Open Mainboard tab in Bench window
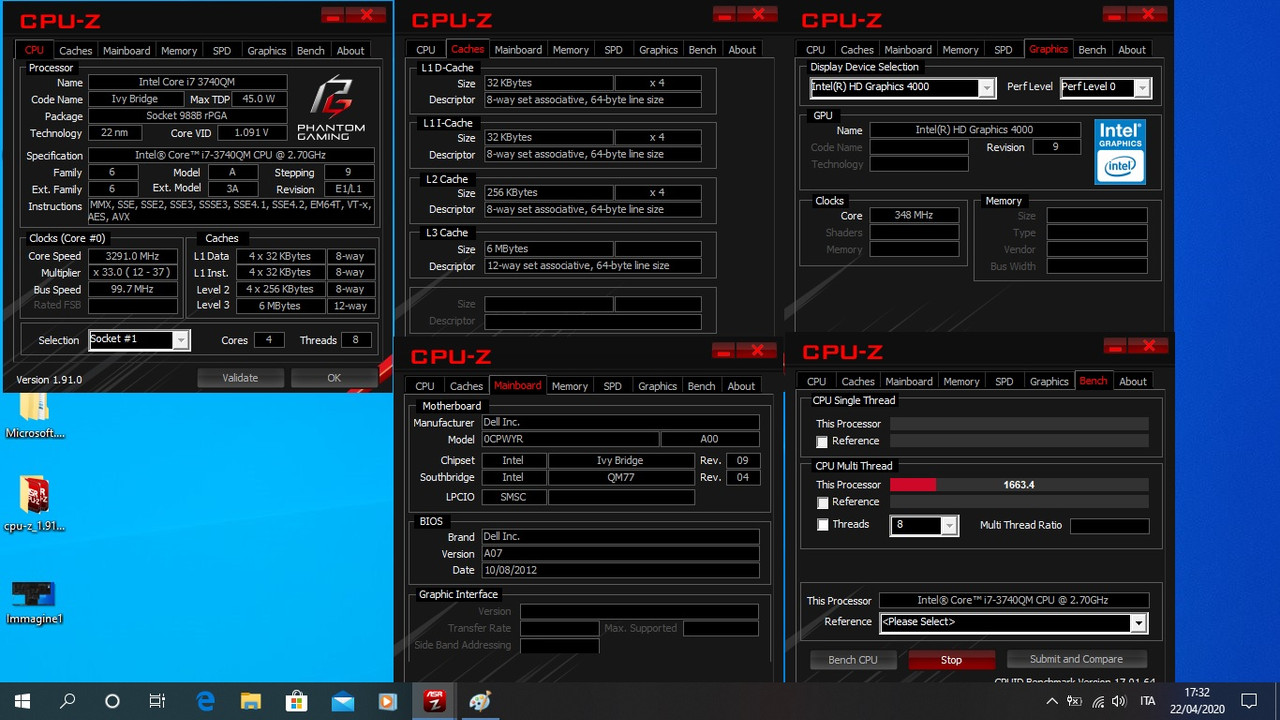Image resolution: width=1280 pixels, height=720 pixels. point(909,382)
